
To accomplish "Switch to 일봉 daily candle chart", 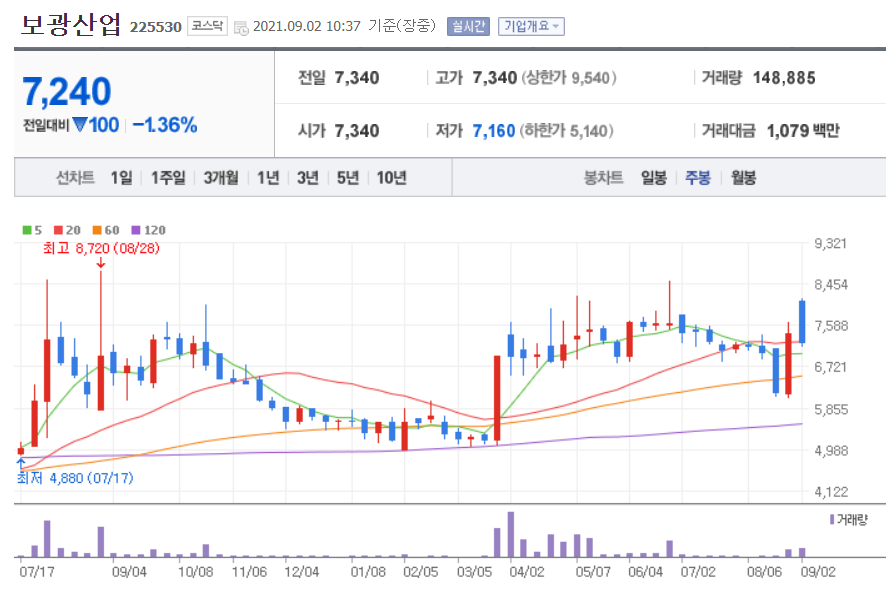I will click(x=654, y=178).
